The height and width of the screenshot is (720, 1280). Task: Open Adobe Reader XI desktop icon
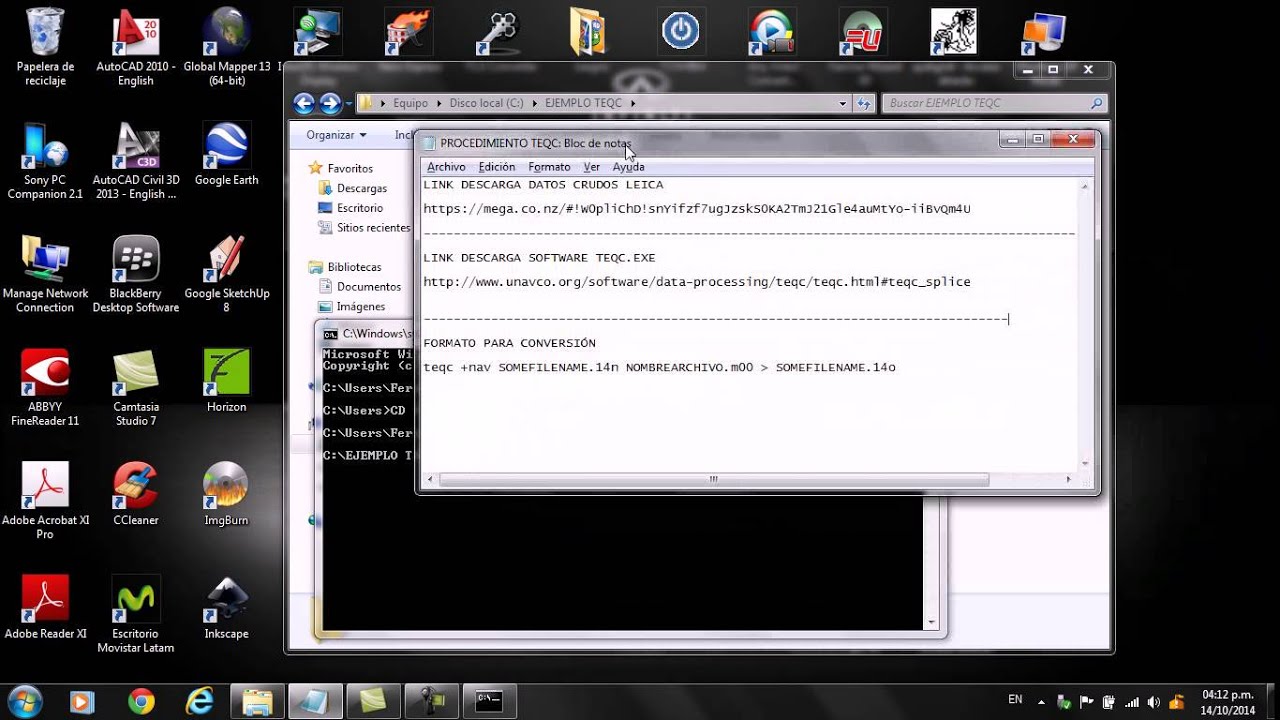(45, 607)
